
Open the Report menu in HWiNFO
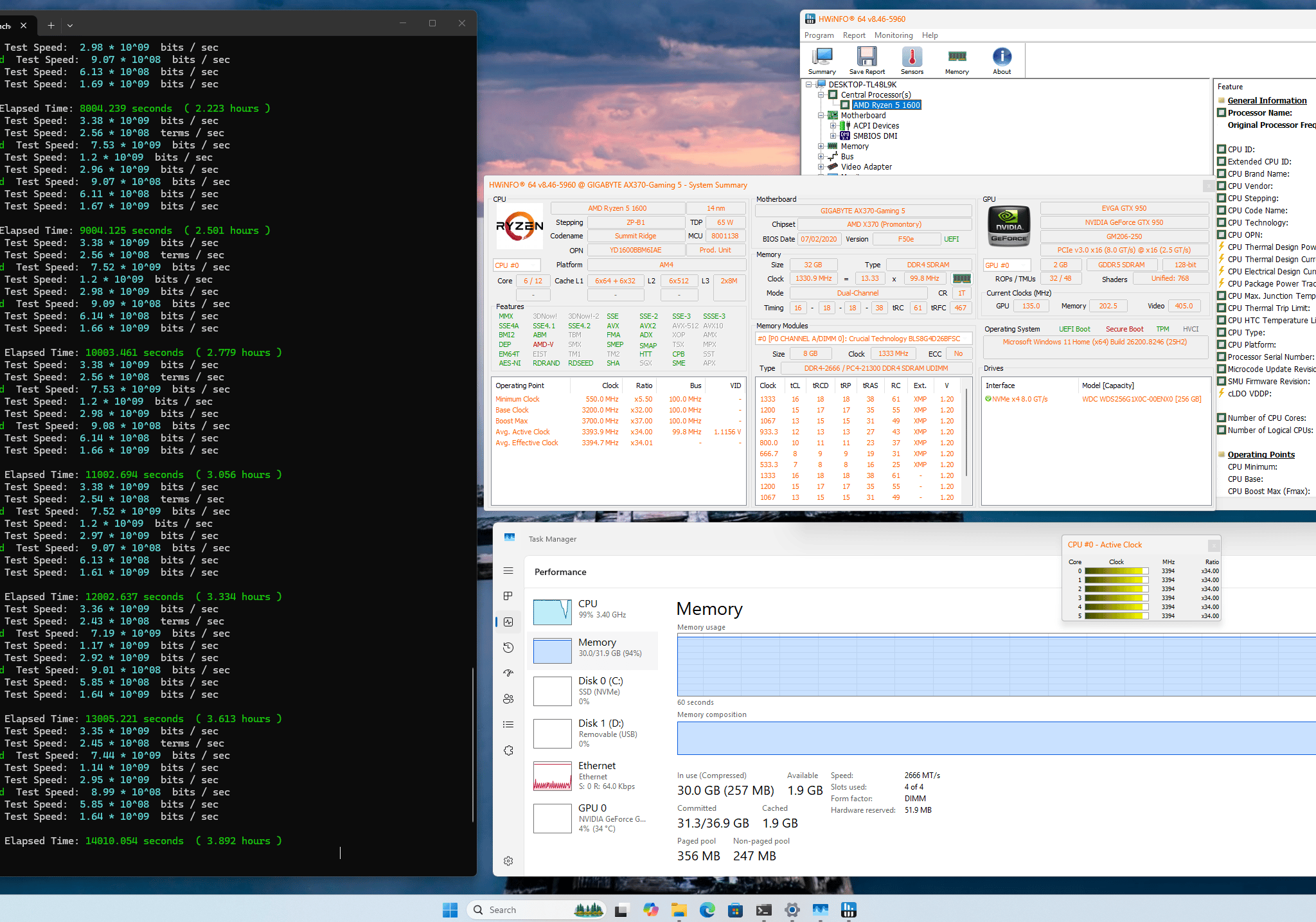click(x=854, y=35)
